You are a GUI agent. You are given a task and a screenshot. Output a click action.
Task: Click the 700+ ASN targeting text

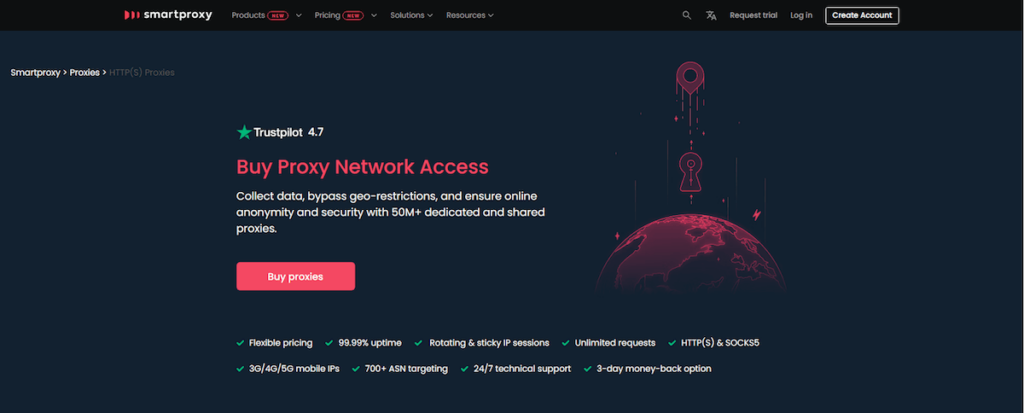click(x=406, y=369)
